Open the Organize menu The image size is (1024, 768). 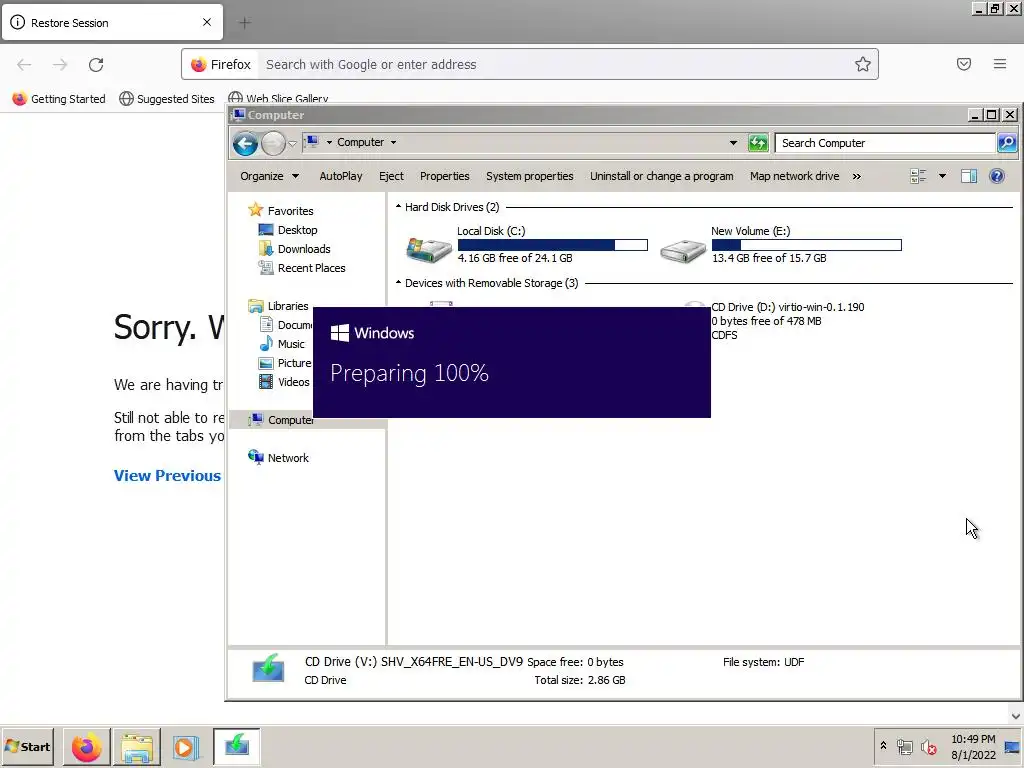(x=269, y=176)
